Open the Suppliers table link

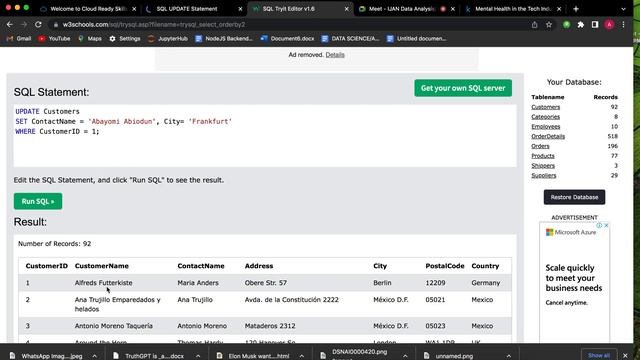point(544,176)
